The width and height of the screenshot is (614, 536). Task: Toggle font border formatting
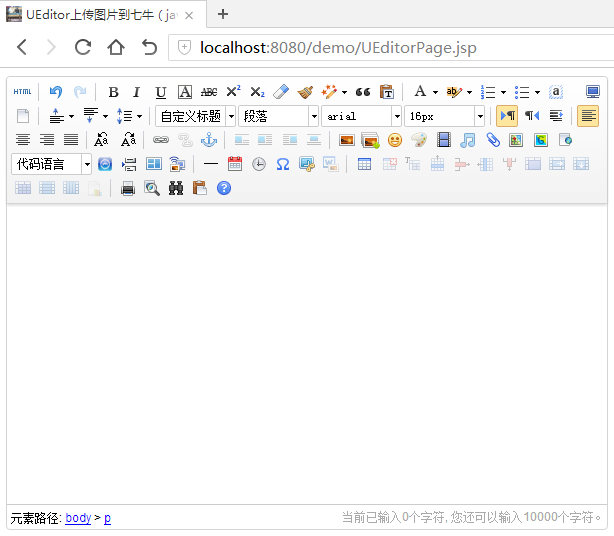[185, 92]
